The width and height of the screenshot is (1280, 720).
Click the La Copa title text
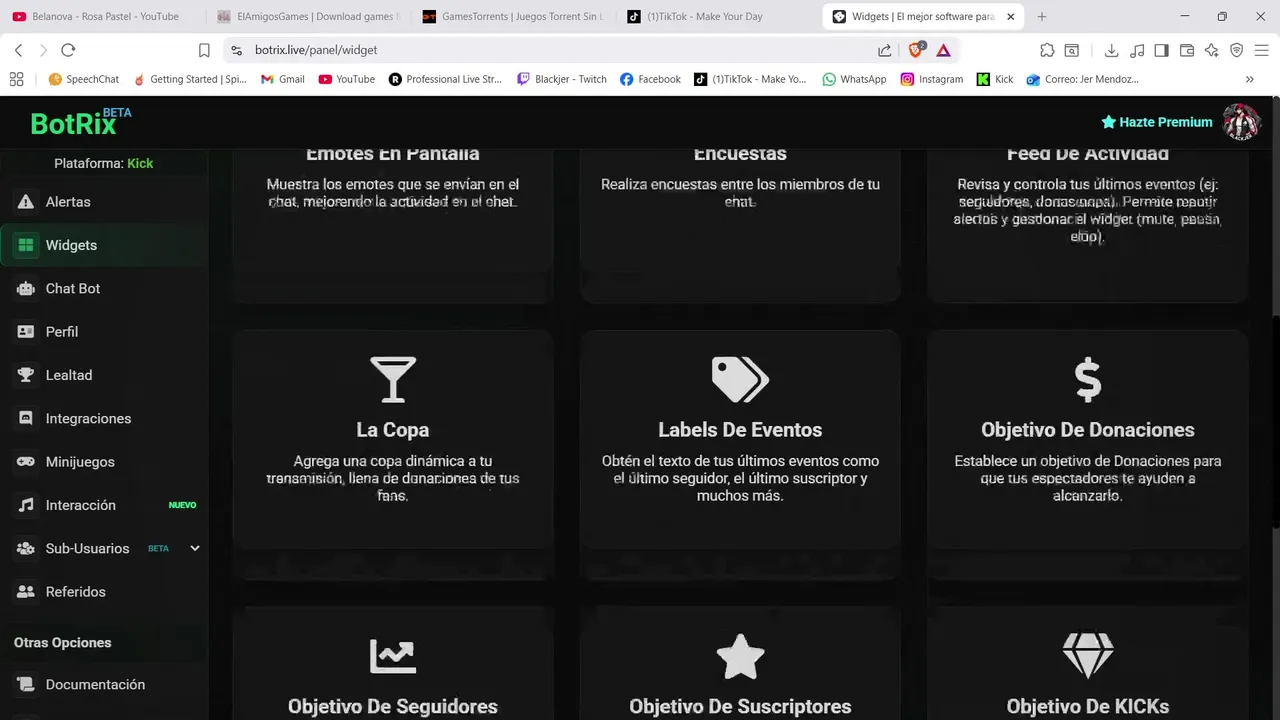coord(393,430)
